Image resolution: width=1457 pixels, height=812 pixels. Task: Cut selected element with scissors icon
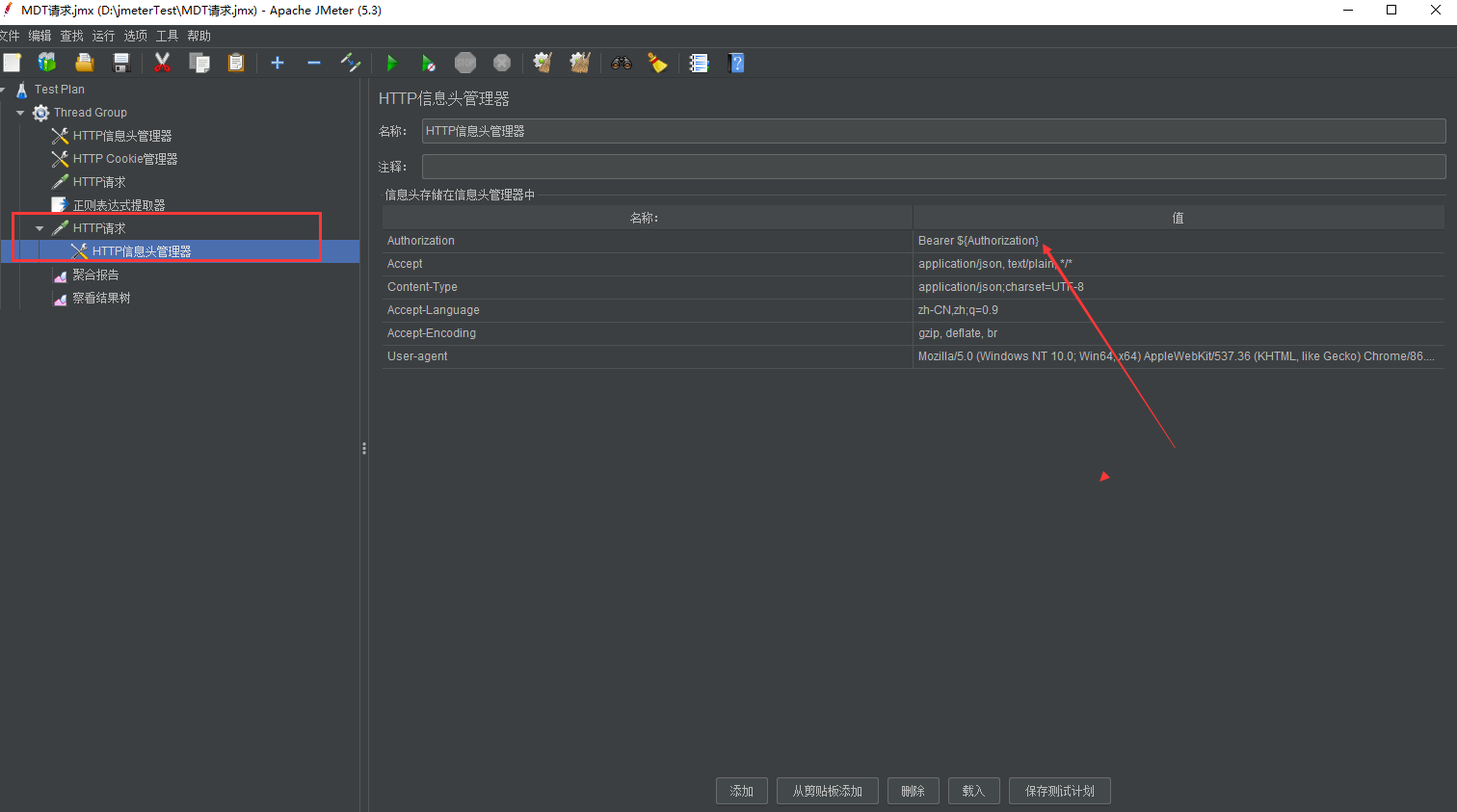pos(162,63)
